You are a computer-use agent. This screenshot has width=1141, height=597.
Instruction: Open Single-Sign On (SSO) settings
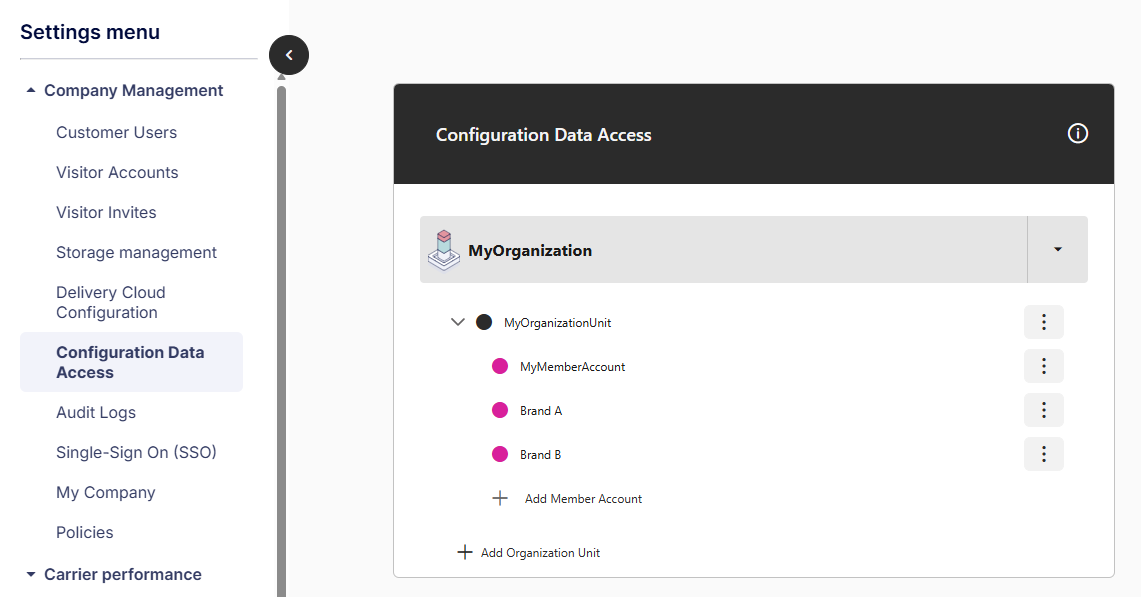pos(136,452)
